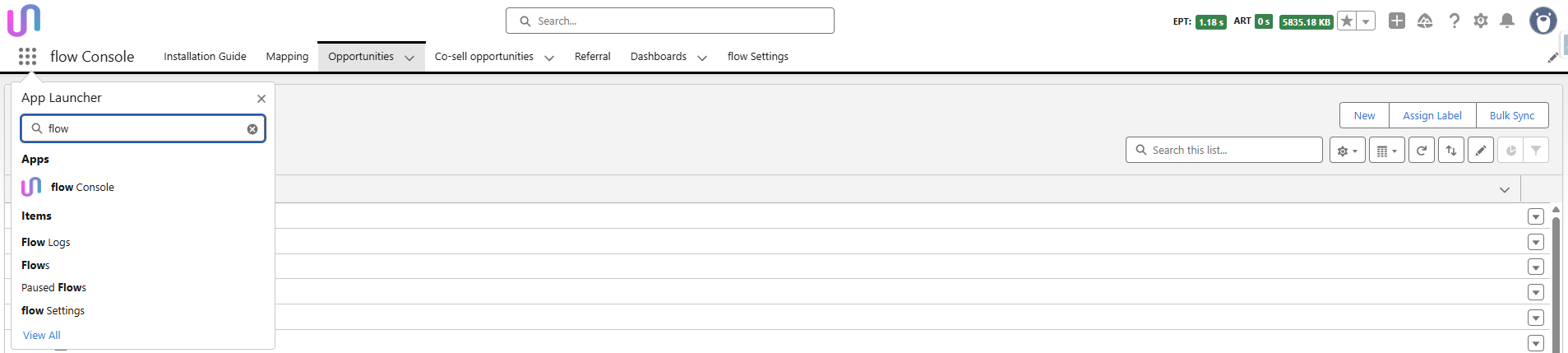Expand the favorites list dropdown arrow
Image resolution: width=1568 pixels, height=353 pixels.
click(x=1366, y=21)
